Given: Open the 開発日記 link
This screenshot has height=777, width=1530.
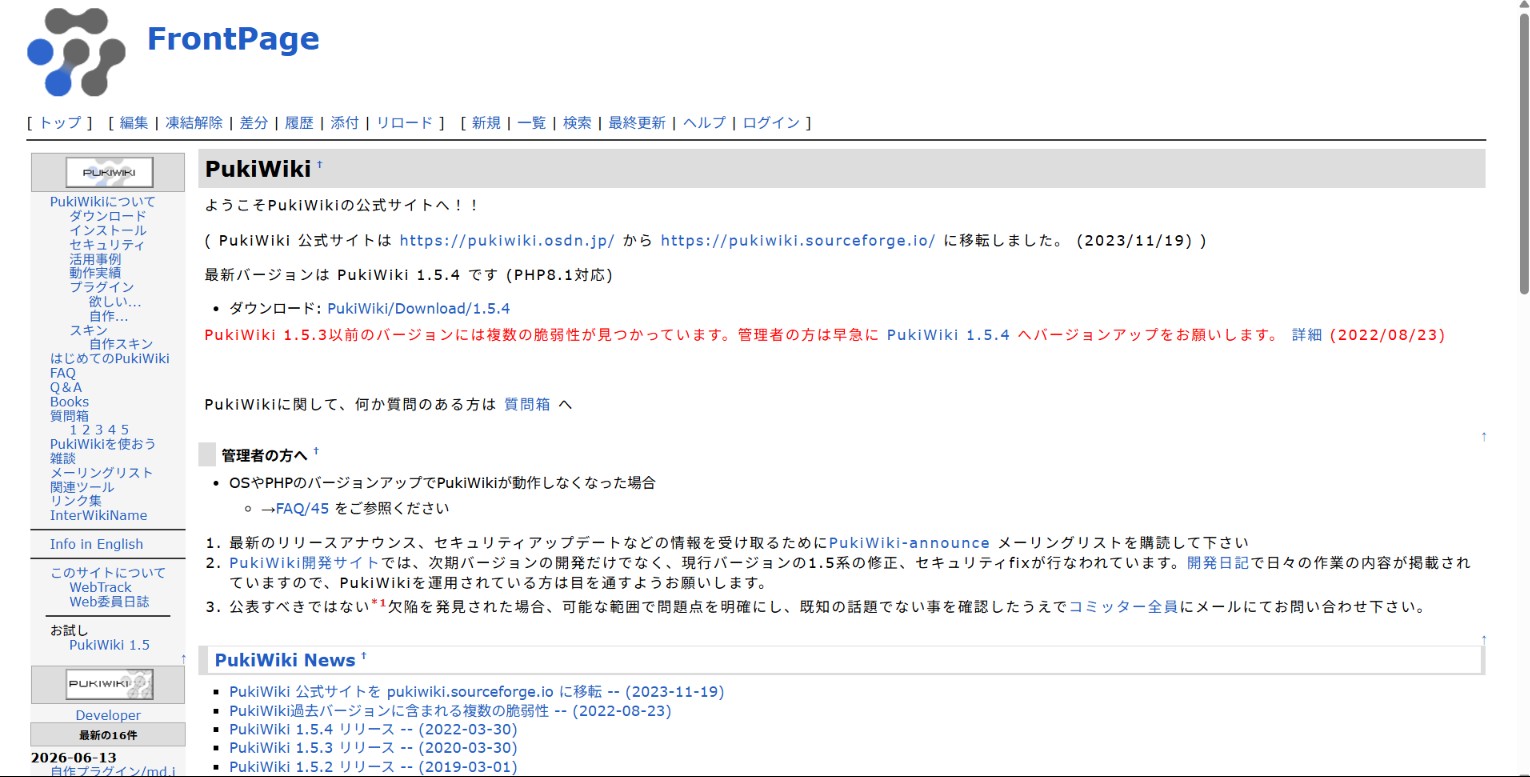Looking at the screenshot, I should pos(1218,563).
